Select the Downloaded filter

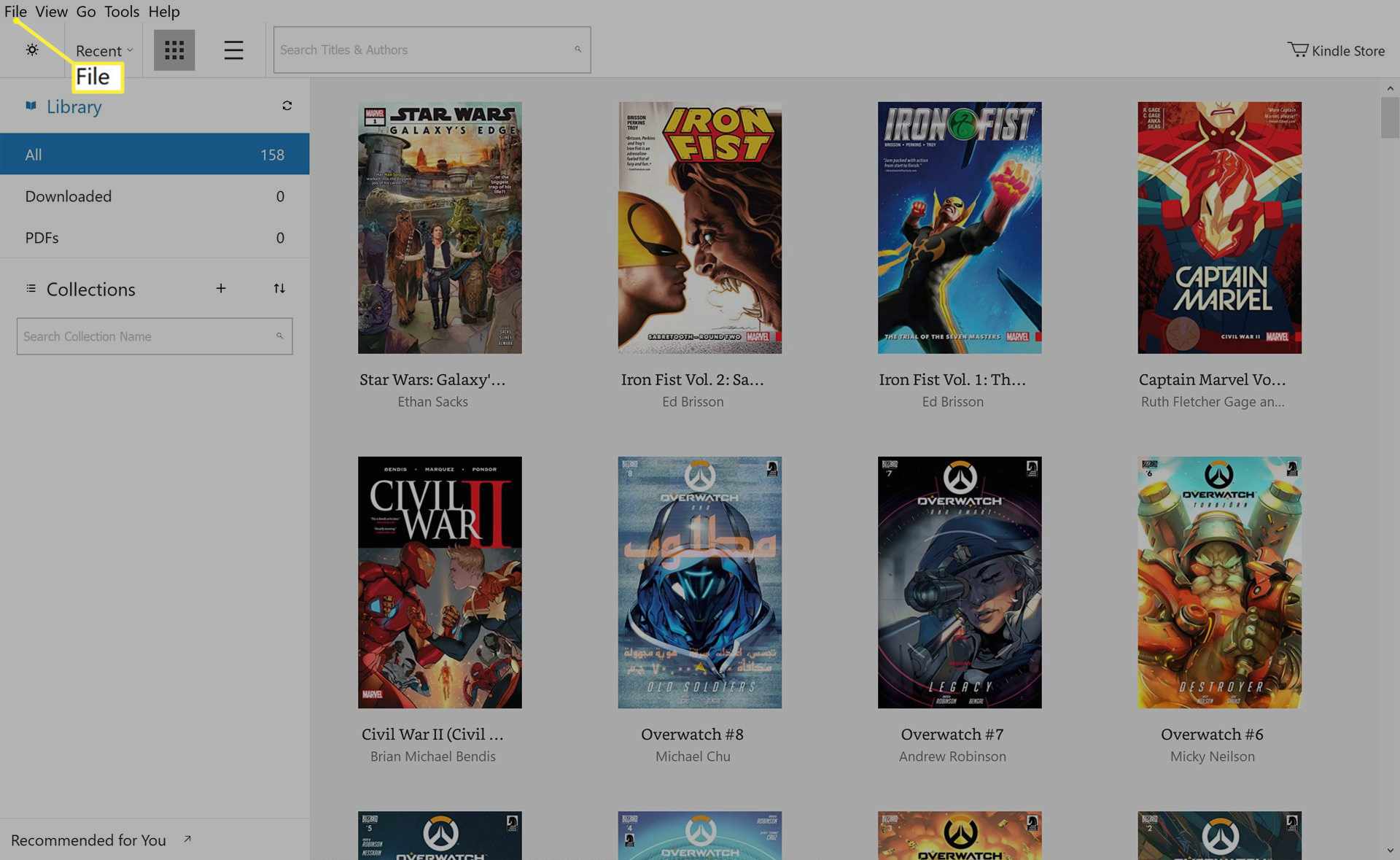coord(155,195)
